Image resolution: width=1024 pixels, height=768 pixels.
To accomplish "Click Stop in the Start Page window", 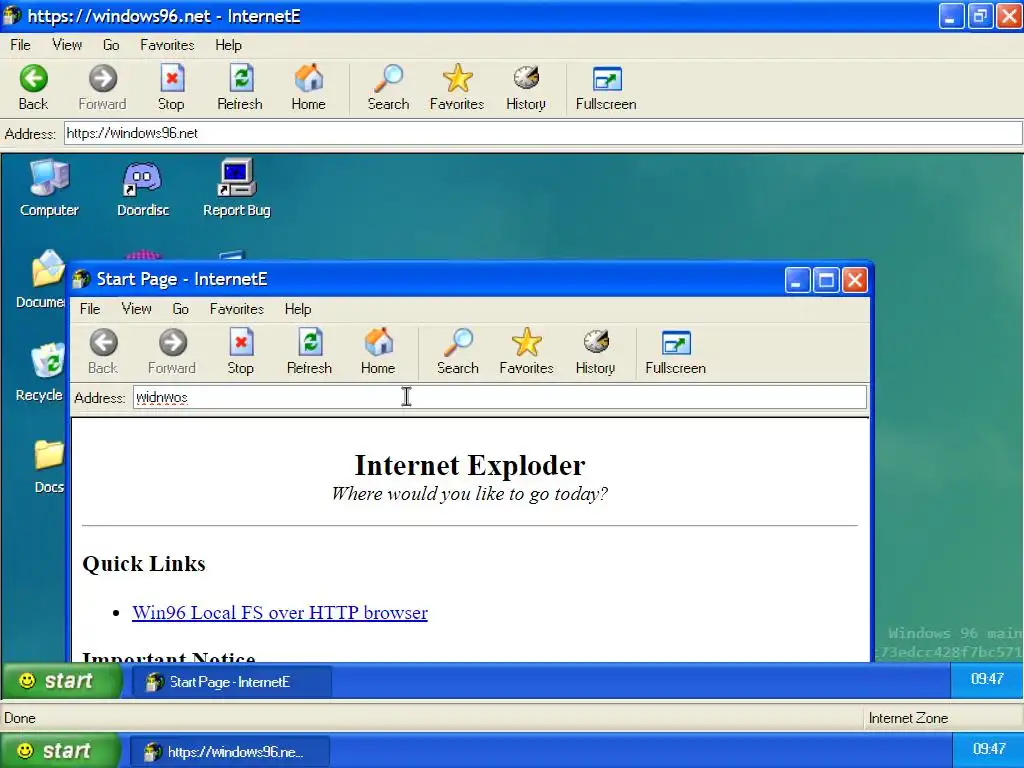I will coord(240,352).
